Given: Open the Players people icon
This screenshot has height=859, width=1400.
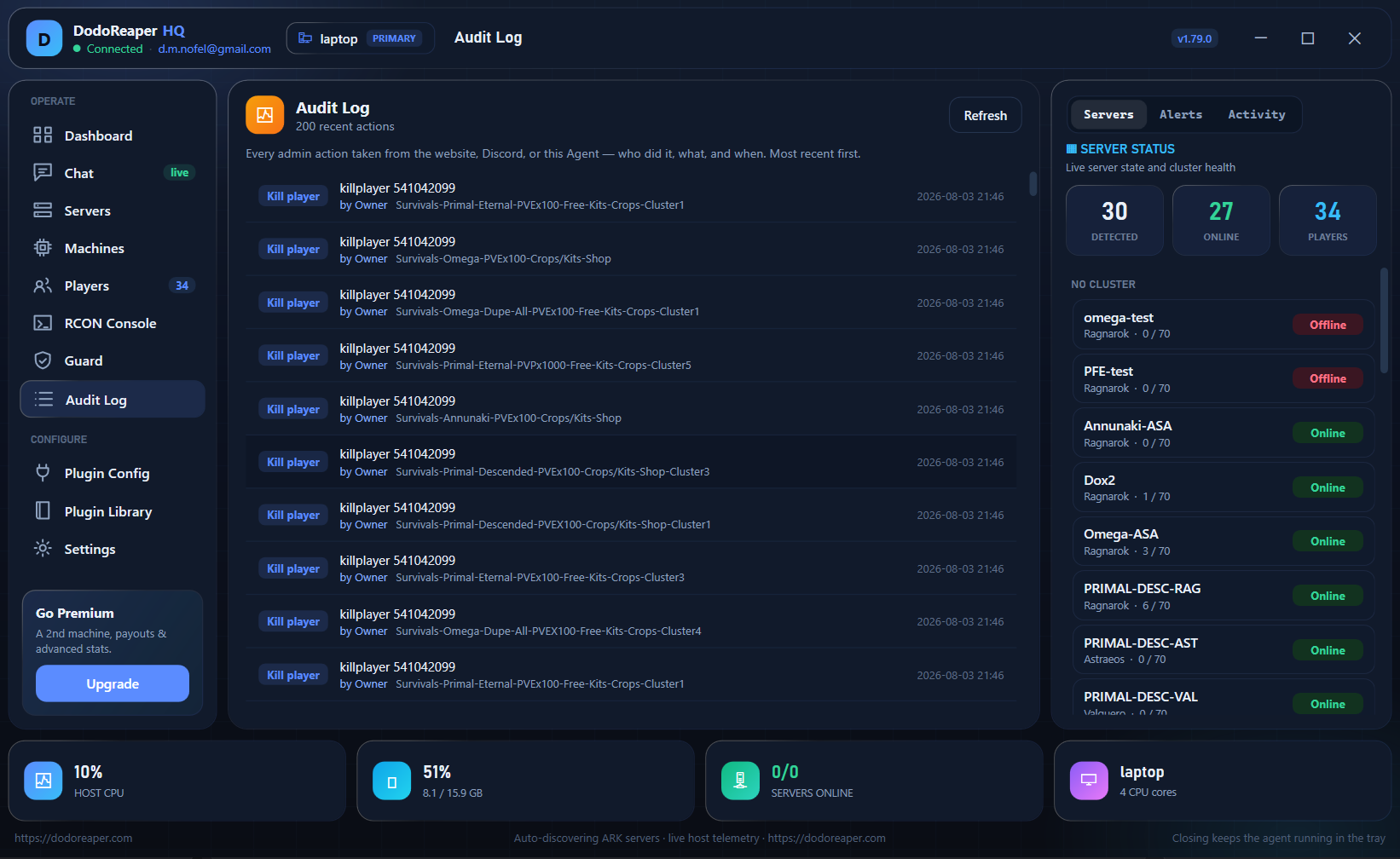Looking at the screenshot, I should 43,285.
